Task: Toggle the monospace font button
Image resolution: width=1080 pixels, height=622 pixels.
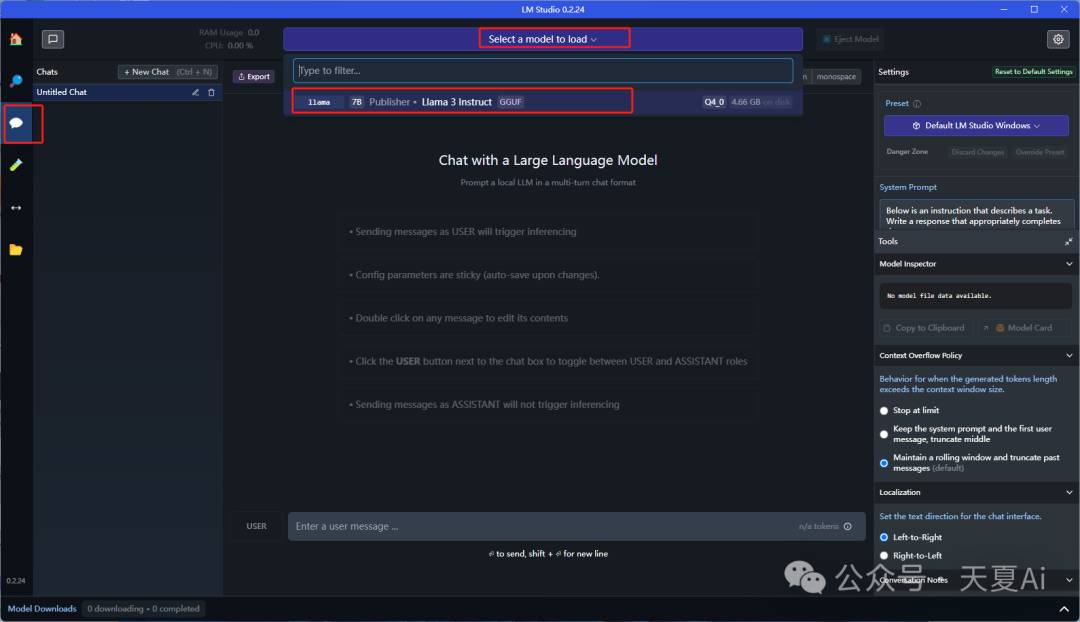Action: [836, 76]
